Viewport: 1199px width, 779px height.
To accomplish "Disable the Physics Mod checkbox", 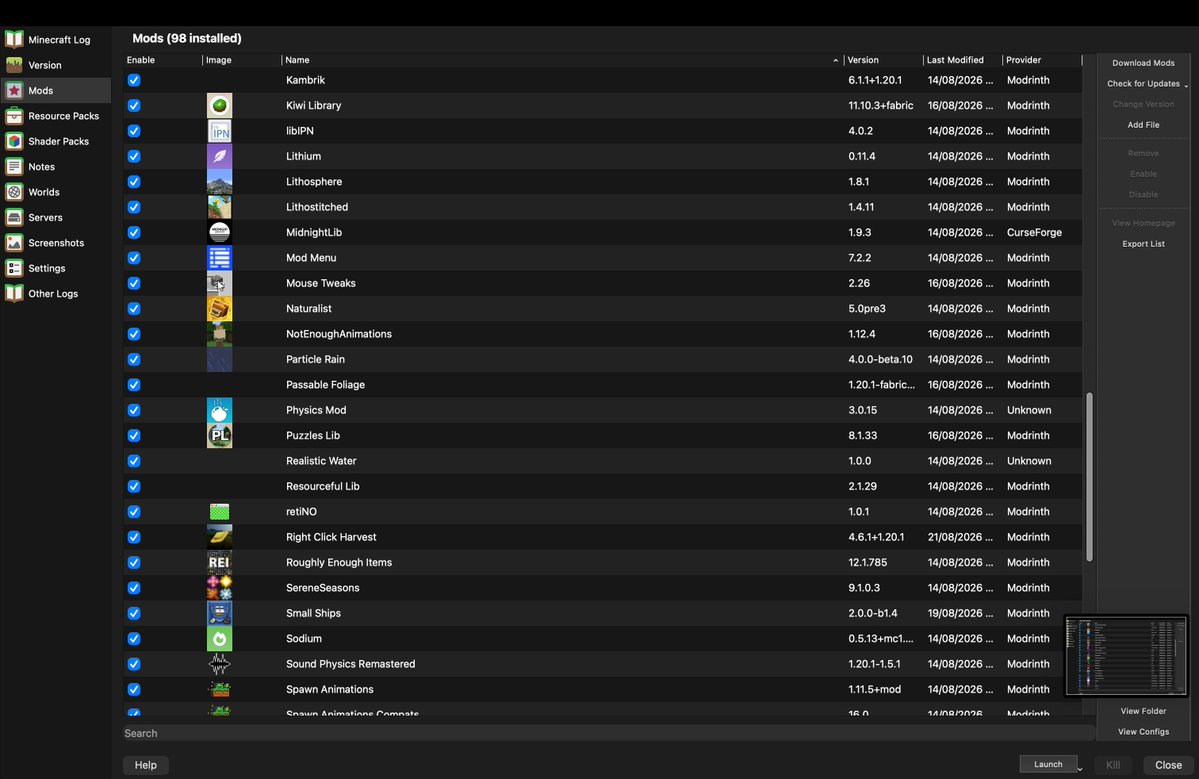I will [134, 410].
